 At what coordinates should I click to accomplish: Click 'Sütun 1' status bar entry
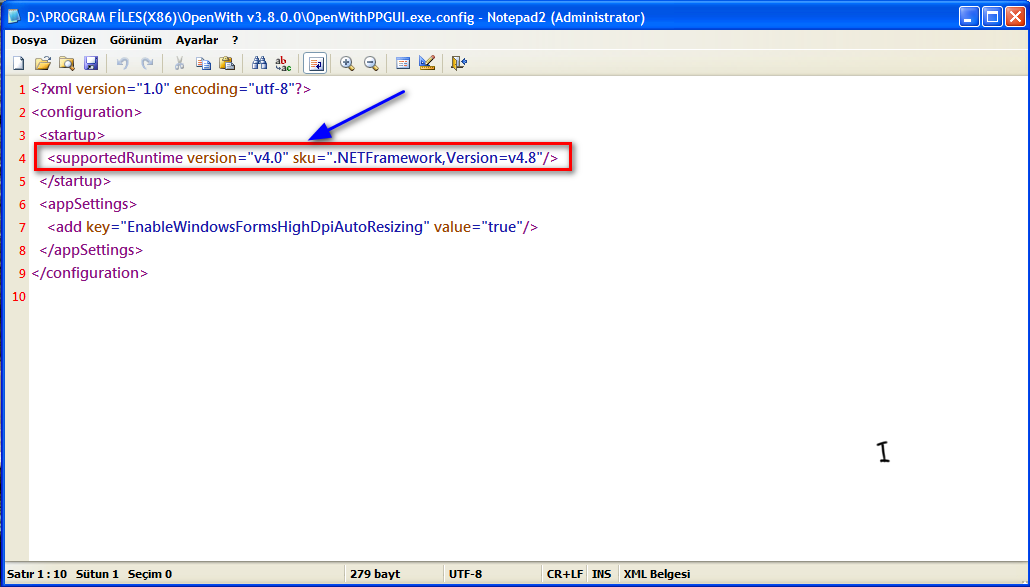pos(97,574)
